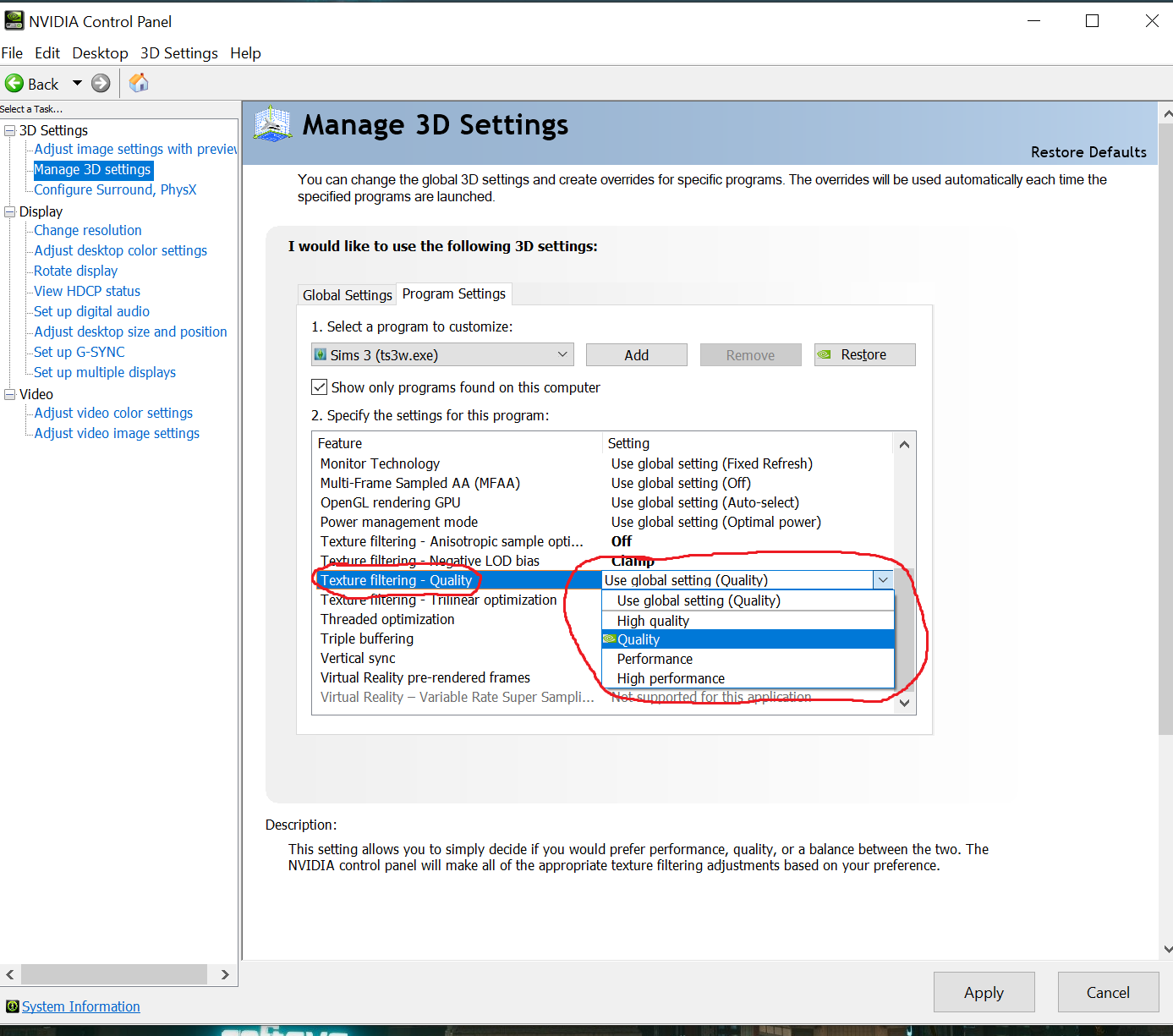Click the Add button
The image size is (1173, 1036).
pos(637,355)
